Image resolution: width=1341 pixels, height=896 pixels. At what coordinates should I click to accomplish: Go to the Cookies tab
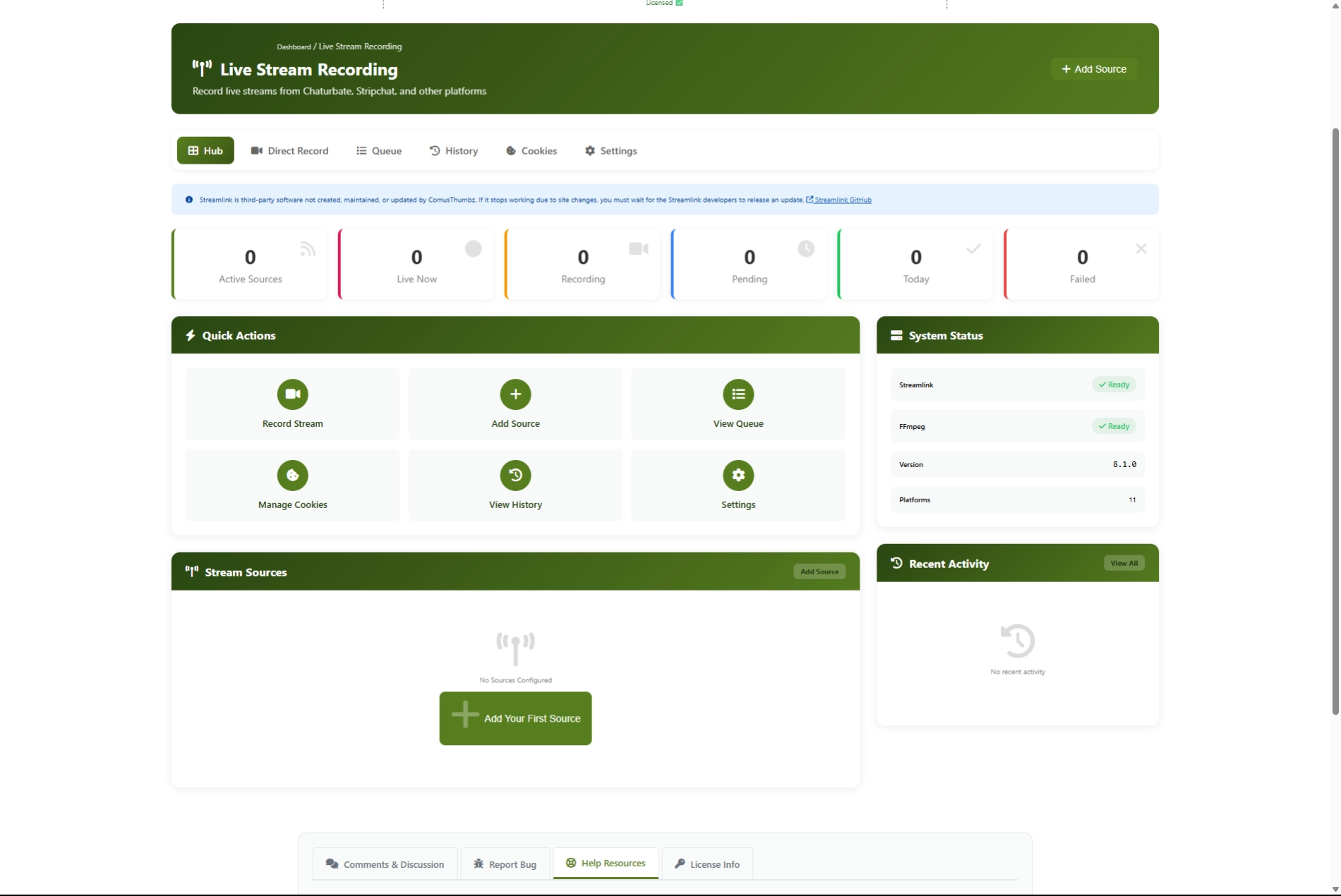coord(531,151)
